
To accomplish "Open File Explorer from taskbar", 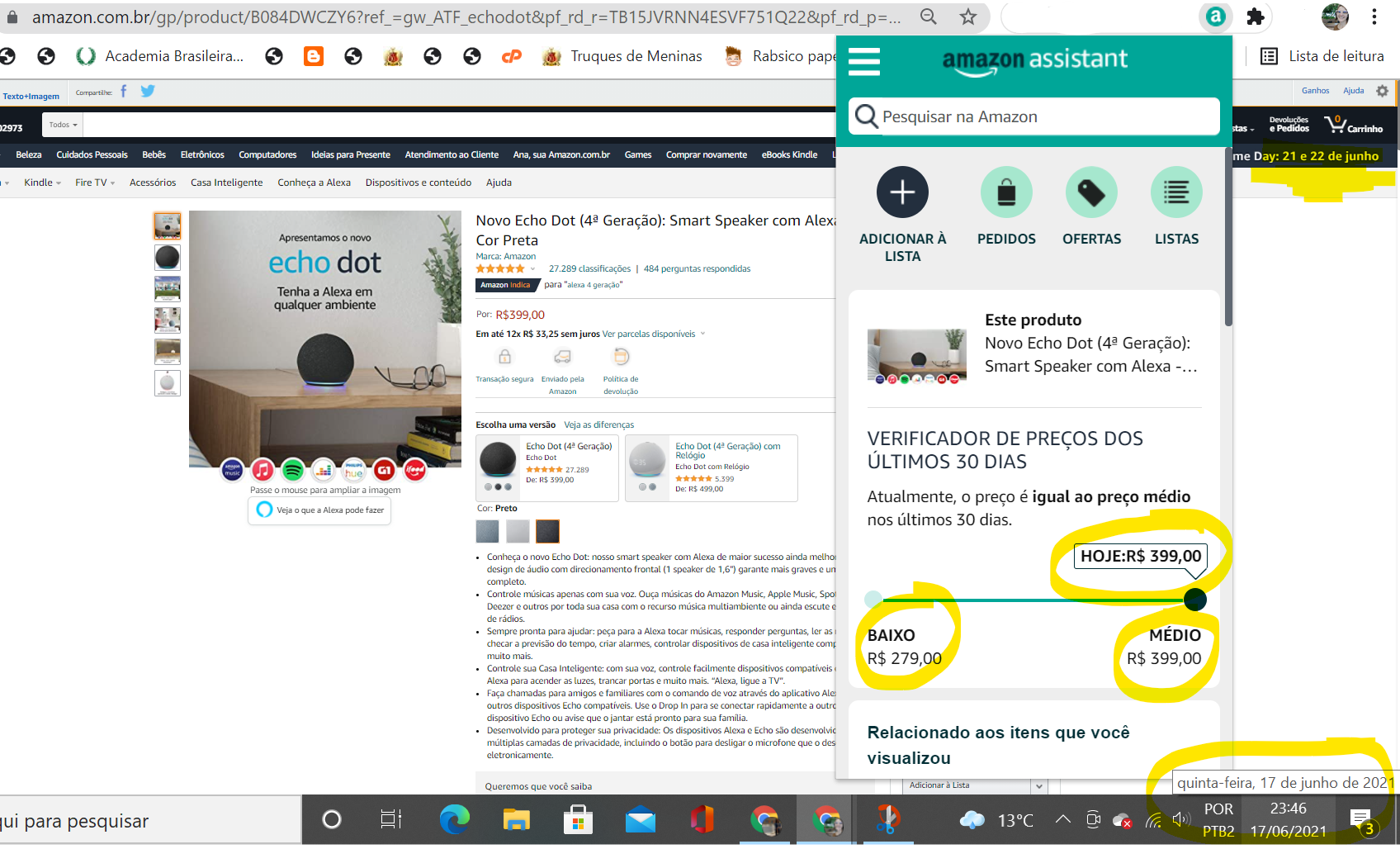I will coord(516,819).
